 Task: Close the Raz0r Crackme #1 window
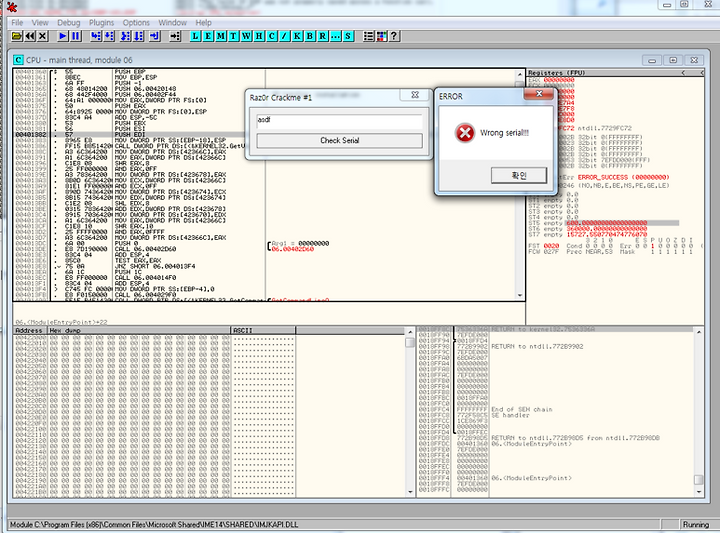point(415,95)
